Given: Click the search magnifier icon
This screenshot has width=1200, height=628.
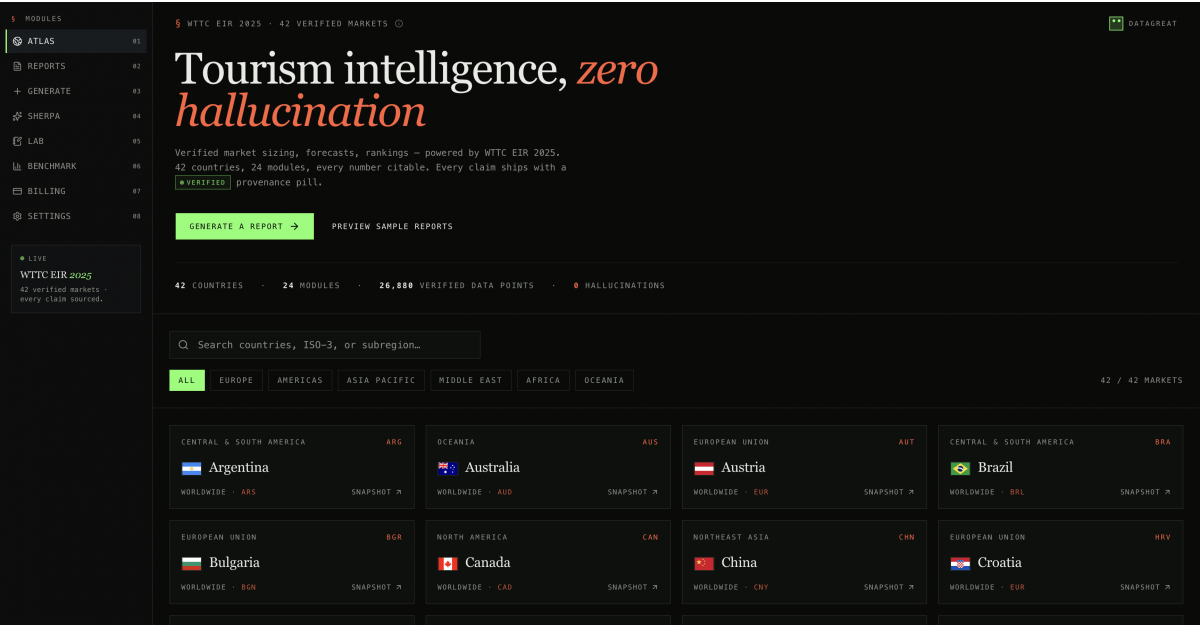Looking at the screenshot, I should [x=184, y=345].
